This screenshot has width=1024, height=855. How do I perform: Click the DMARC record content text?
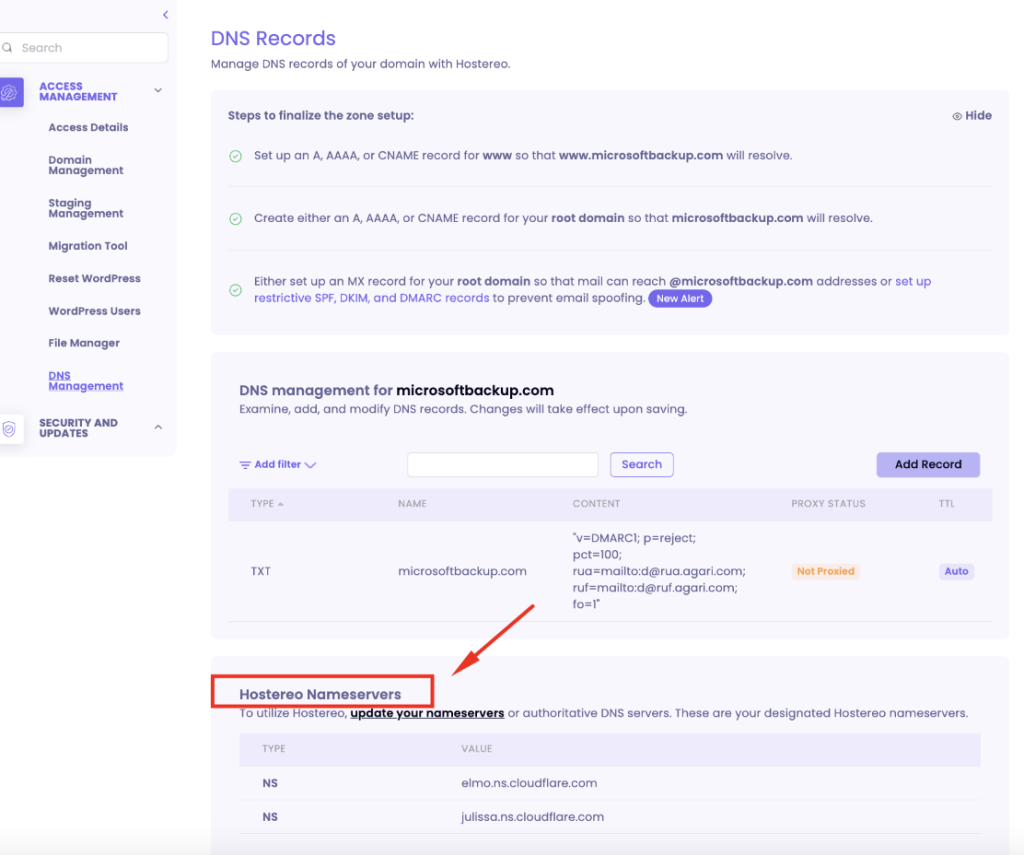click(x=659, y=572)
